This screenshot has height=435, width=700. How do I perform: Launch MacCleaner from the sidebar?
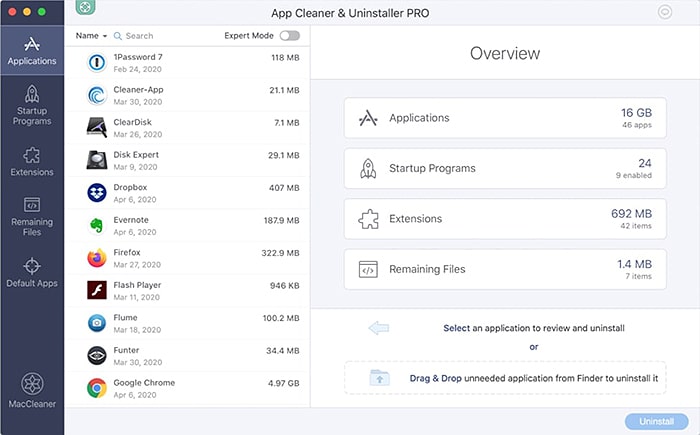tap(32, 390)
